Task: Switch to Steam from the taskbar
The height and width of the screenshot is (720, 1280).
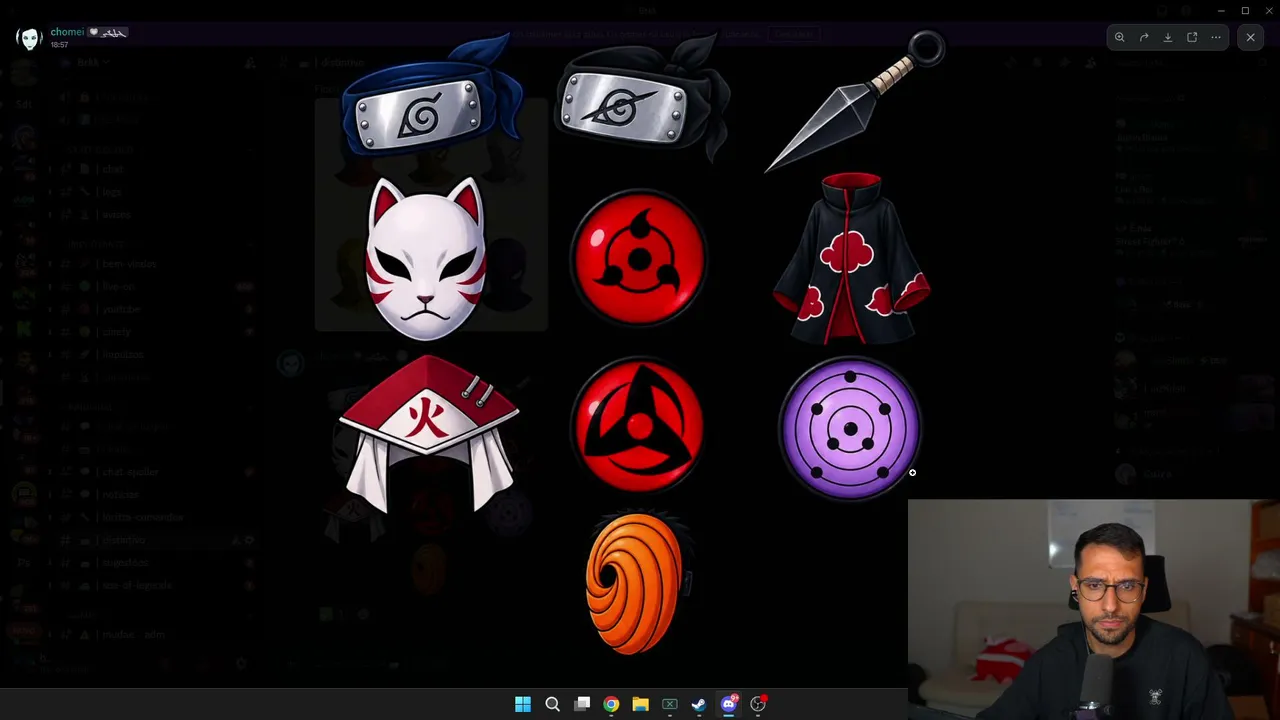Action: coord(699,704)
